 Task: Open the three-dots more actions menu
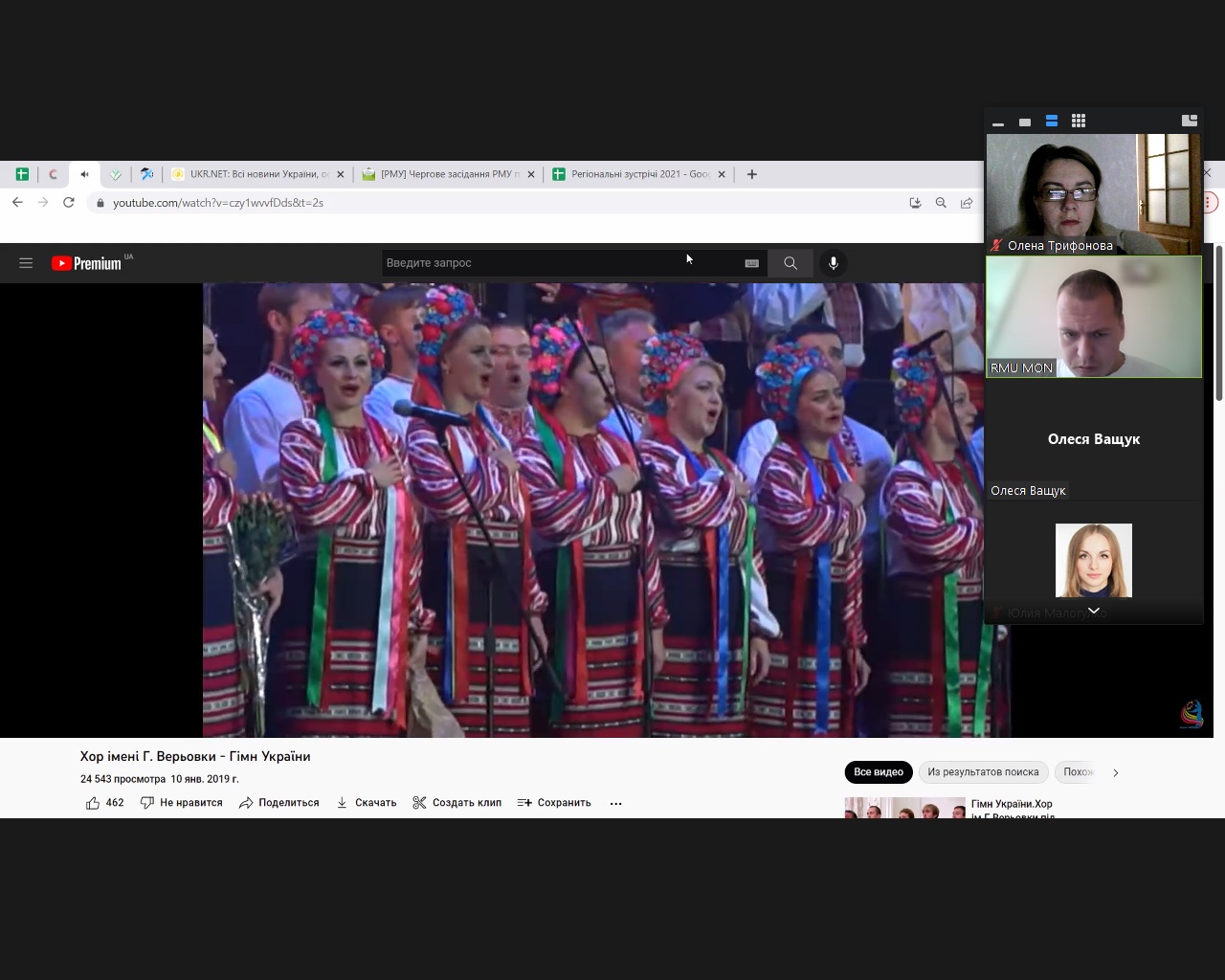[x=615, y=803]
